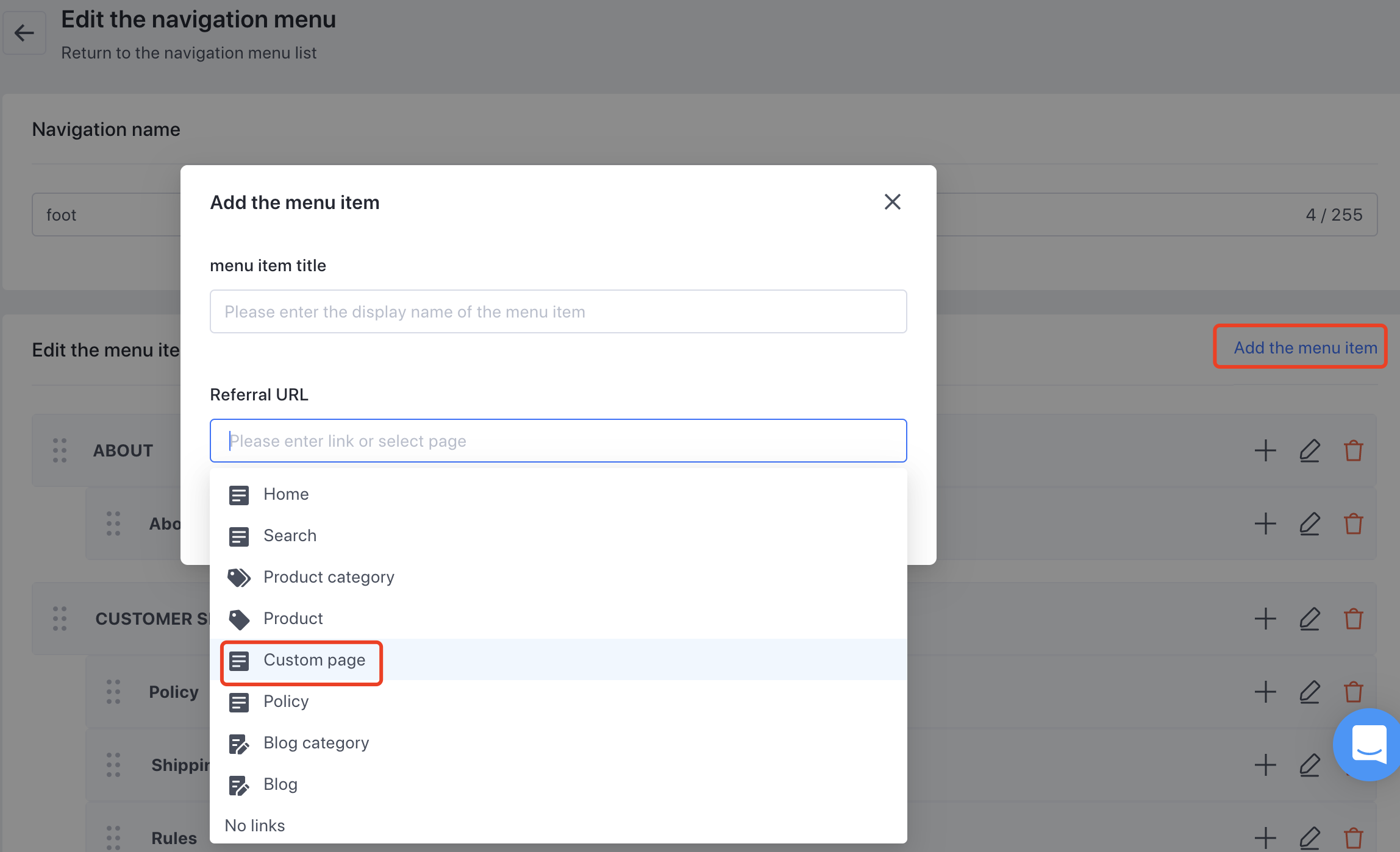Delete the CUSTOMER row with trash icon

1353,619
